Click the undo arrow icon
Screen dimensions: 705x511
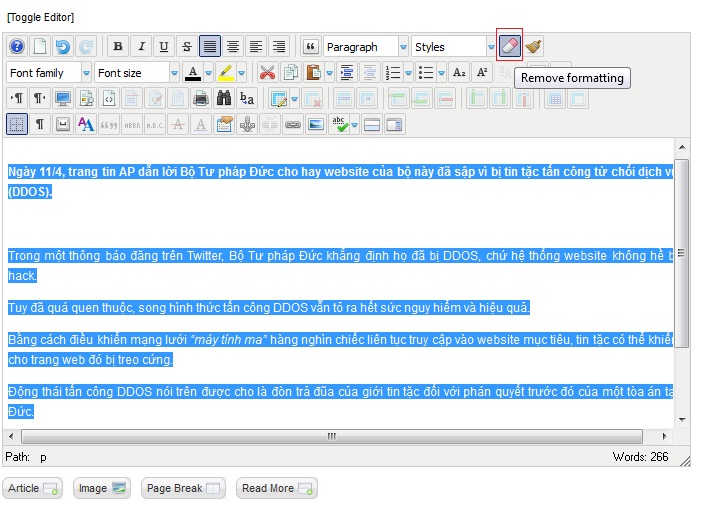click(63, 46)
